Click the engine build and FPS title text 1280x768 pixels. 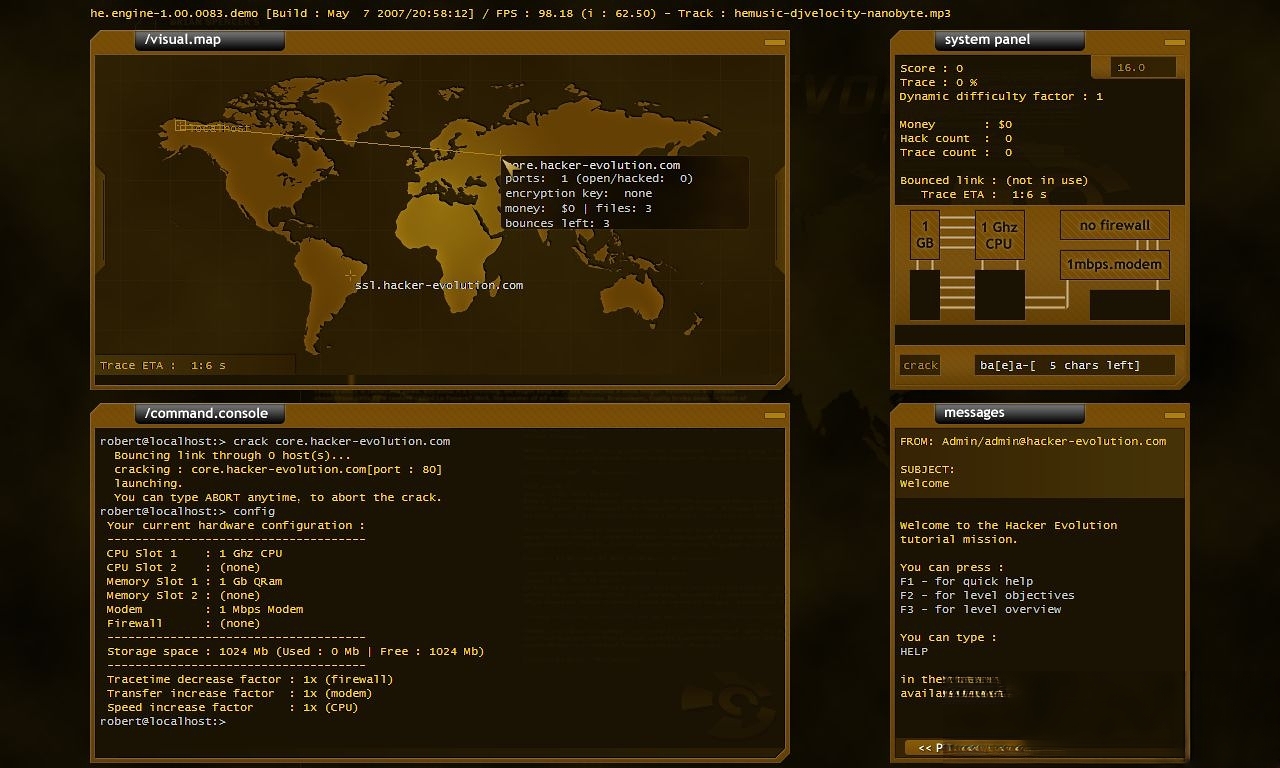click(x=520, y=13)
